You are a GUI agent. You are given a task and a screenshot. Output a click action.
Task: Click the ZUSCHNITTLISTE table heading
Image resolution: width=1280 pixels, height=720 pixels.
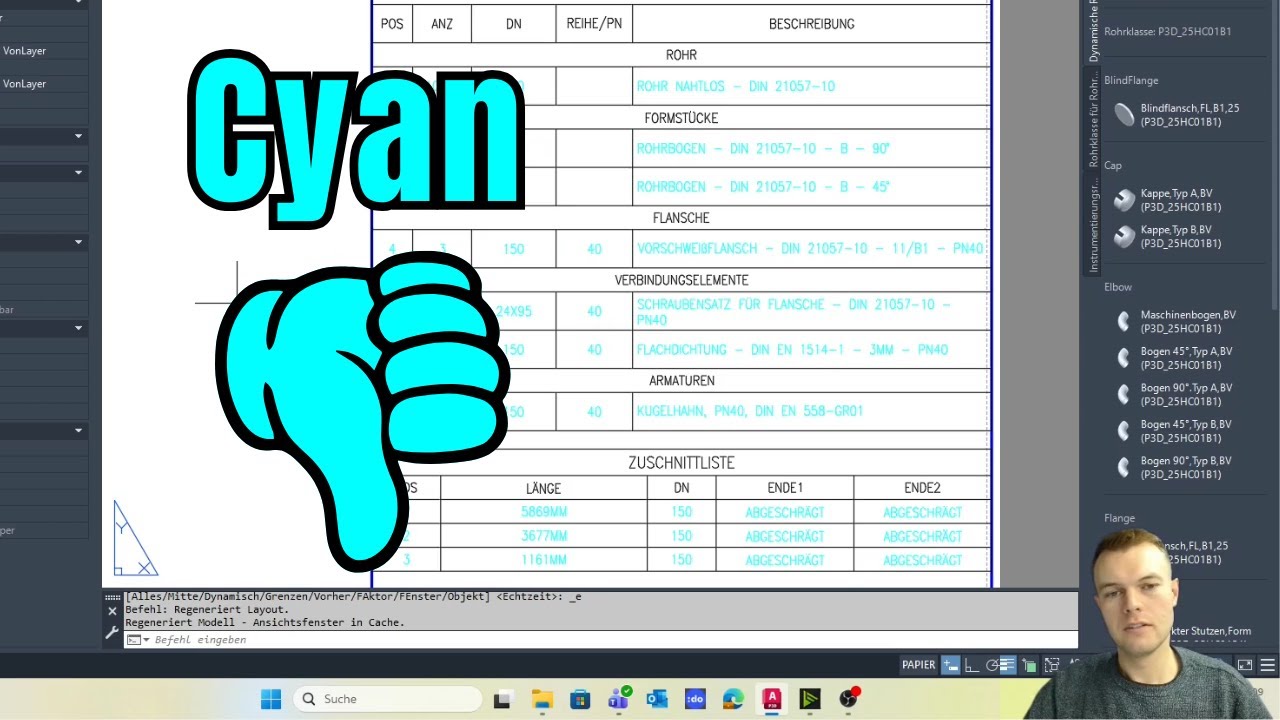pos(681,463)
